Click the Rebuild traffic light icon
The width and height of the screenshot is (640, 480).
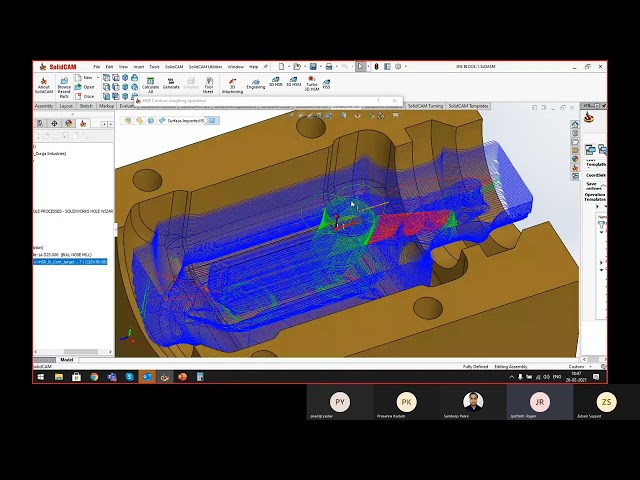tap(376, 67)
